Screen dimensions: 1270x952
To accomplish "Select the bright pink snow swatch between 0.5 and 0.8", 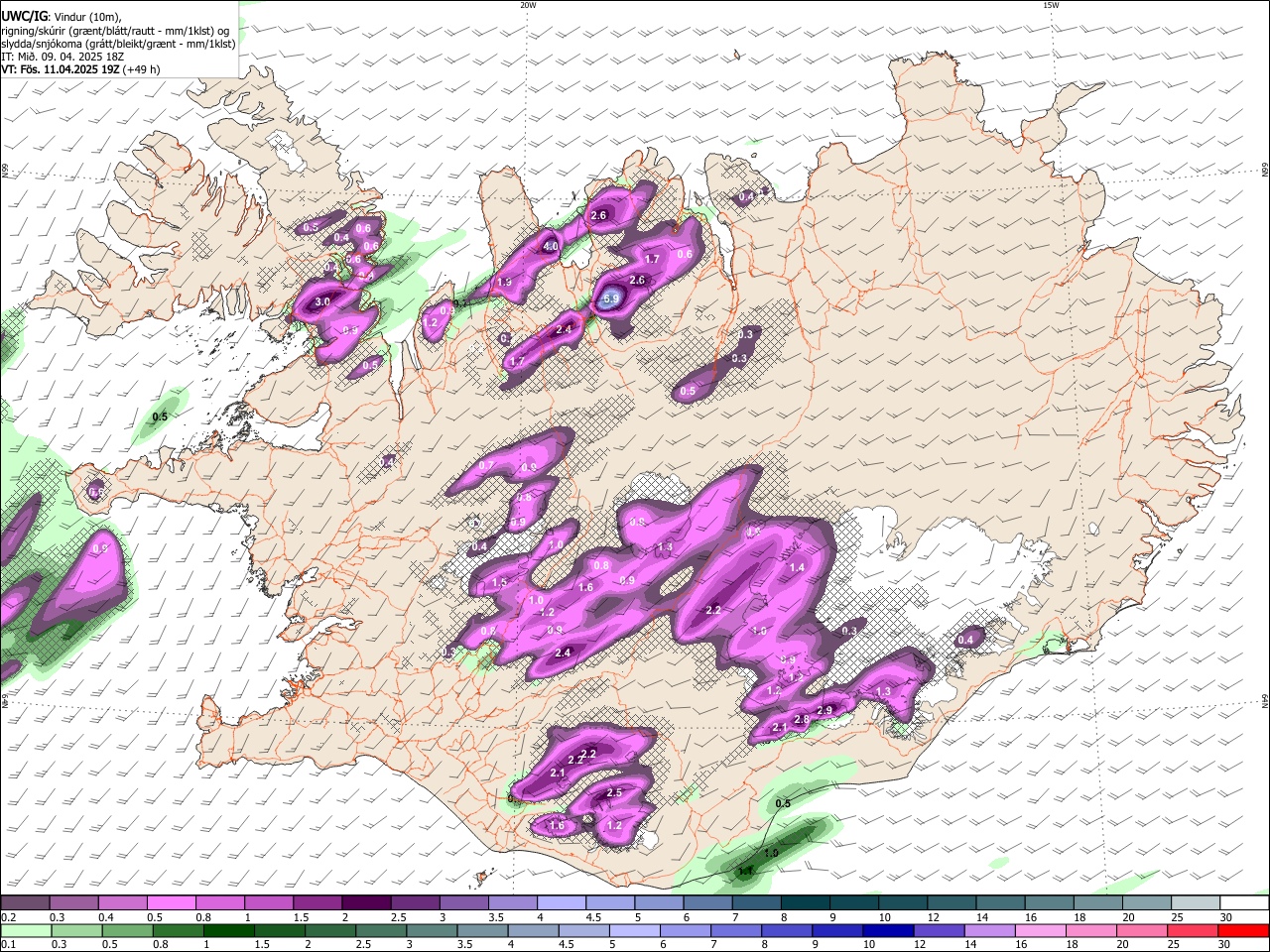I will tap(171, 902).
